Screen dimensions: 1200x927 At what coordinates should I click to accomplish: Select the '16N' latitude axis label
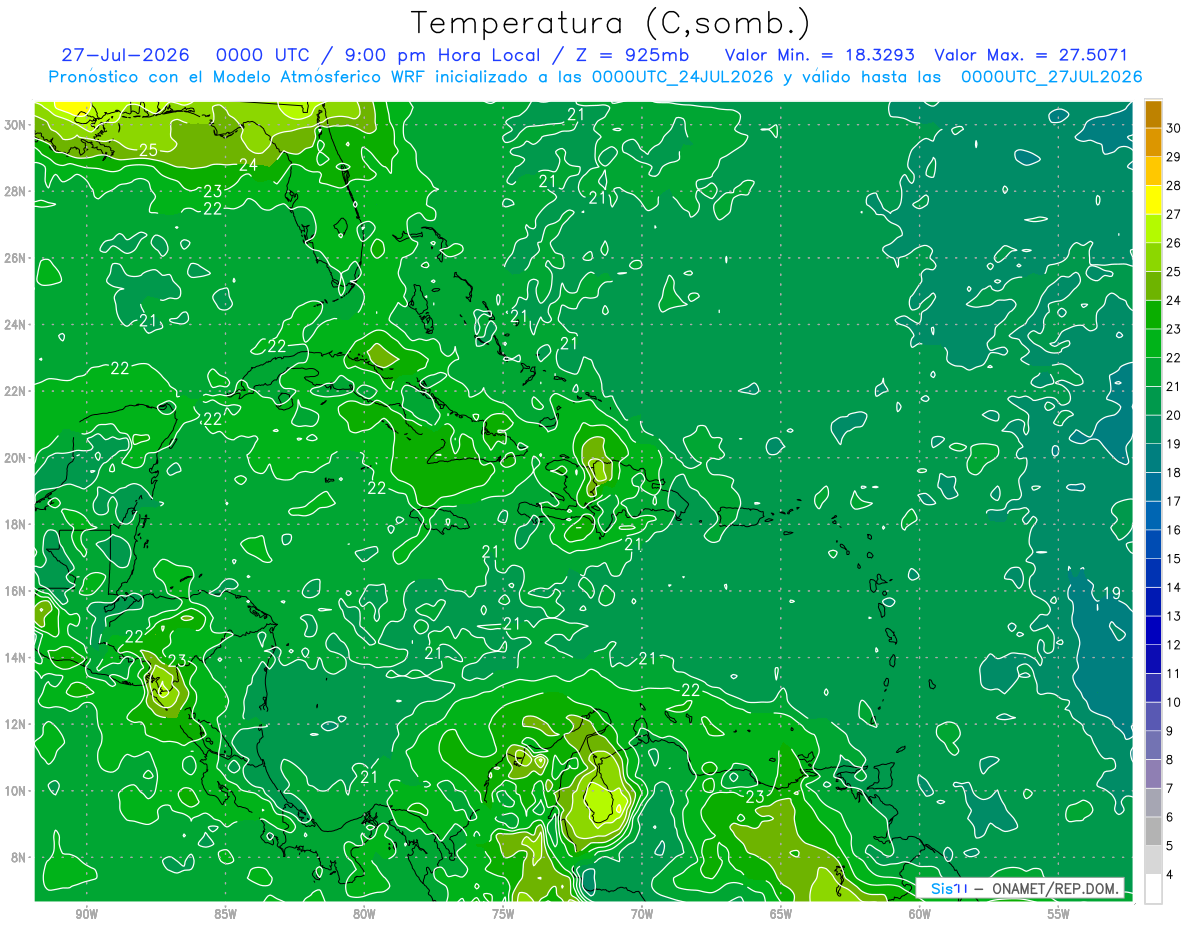pos(17,591)
